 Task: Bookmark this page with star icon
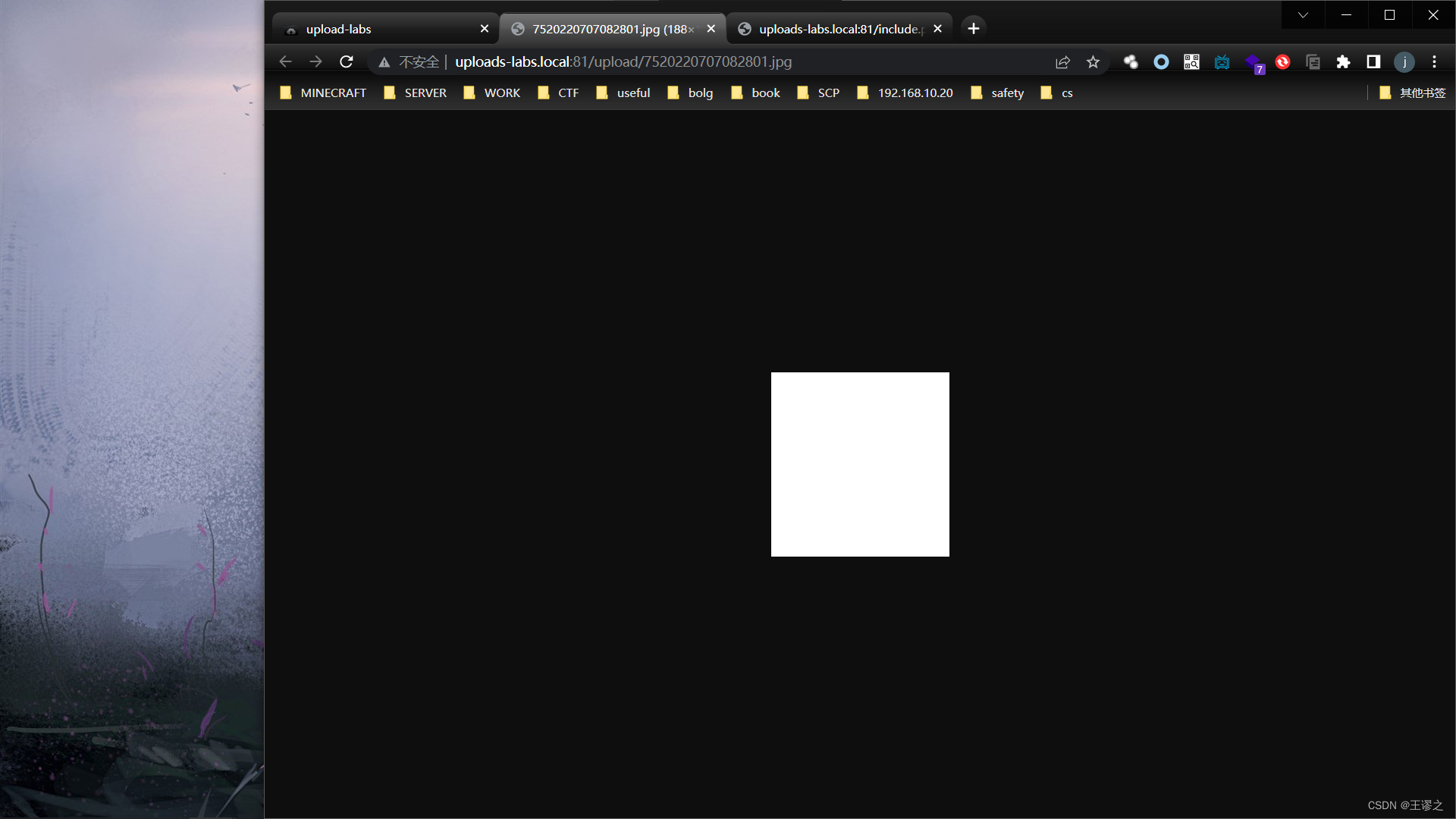coord(1093,62)
